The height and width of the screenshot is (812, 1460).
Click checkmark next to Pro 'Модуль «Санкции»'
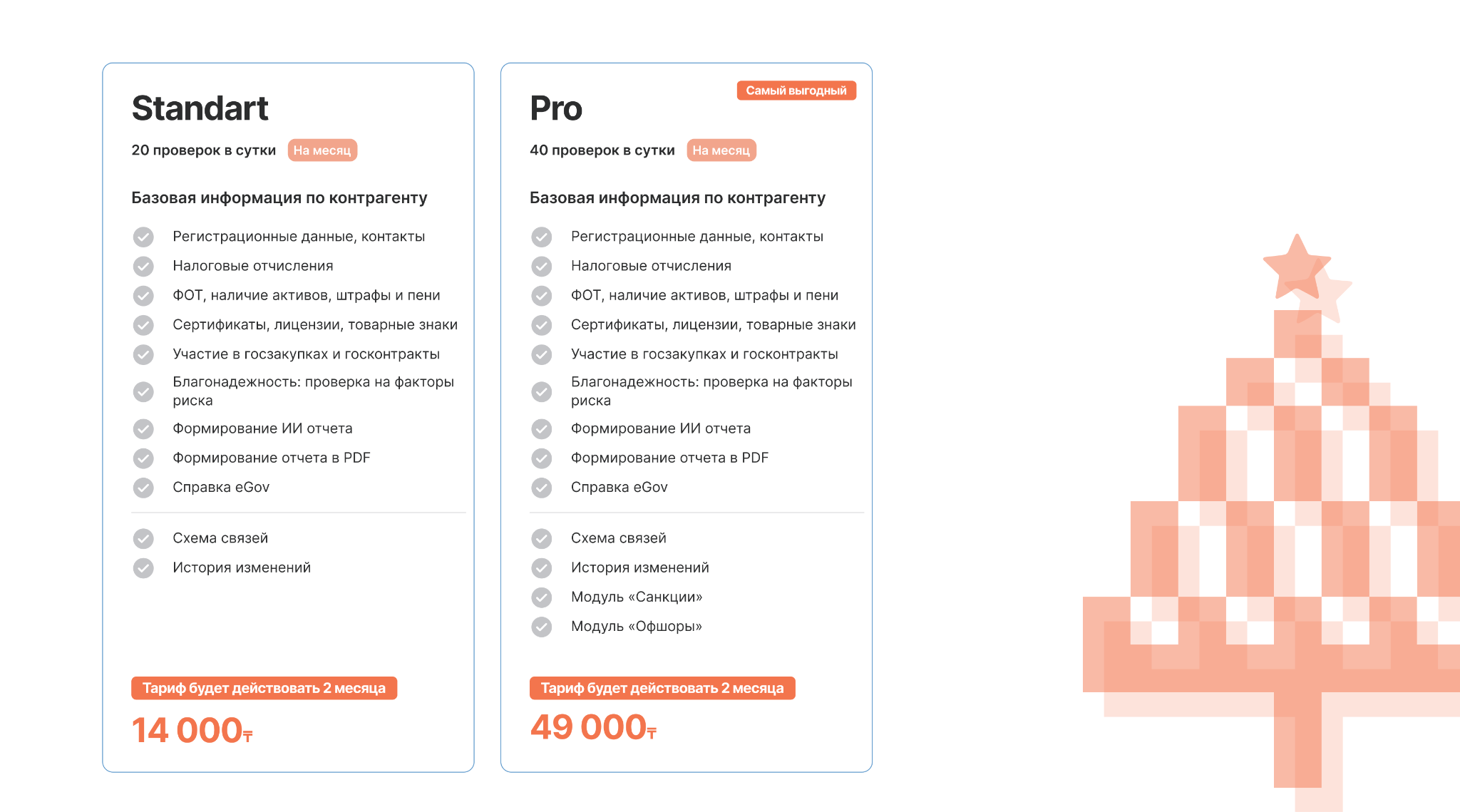[x=542, y=597]
